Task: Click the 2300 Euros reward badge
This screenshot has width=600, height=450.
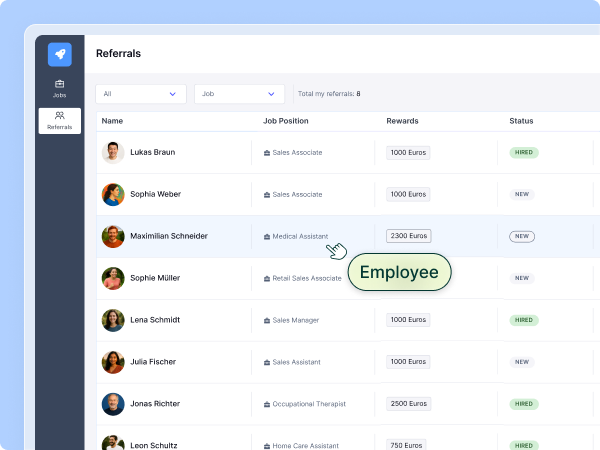Action: click(x=408, y=236)
